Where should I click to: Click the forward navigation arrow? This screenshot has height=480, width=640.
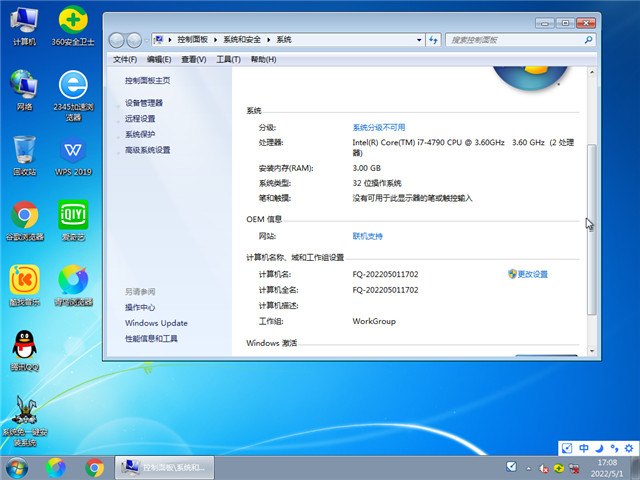(134, 40)
